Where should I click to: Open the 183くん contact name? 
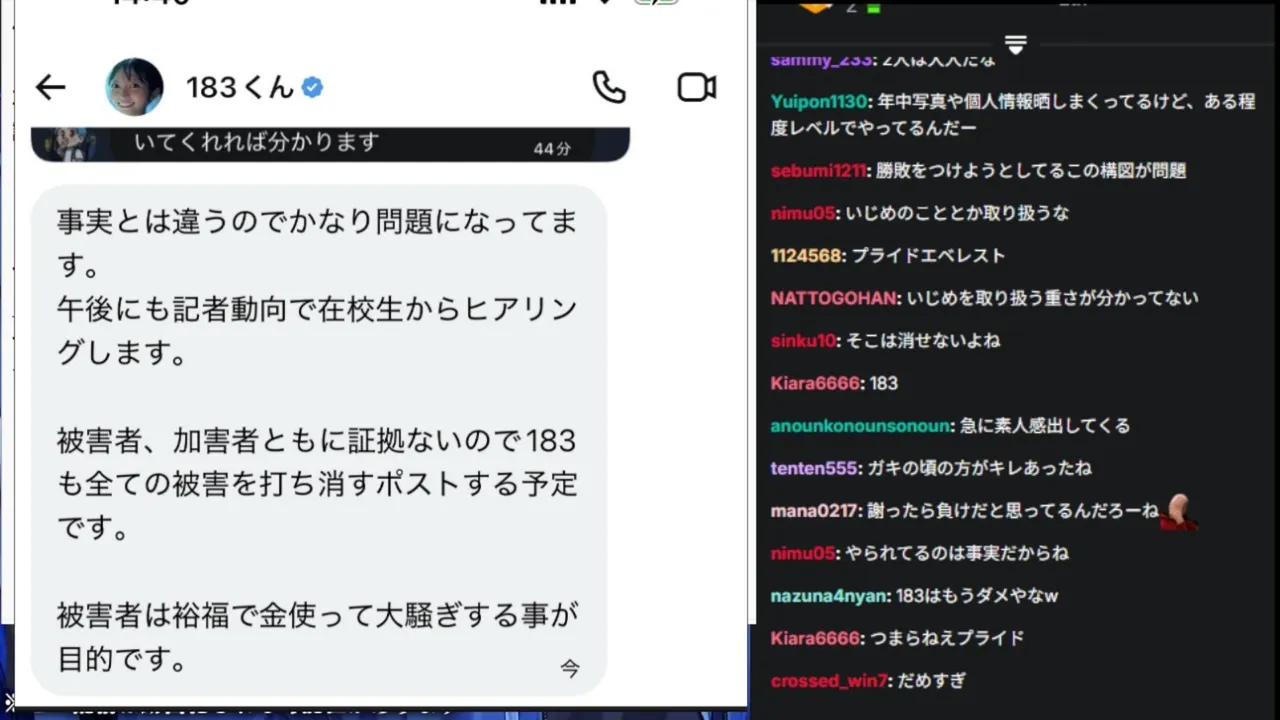240,88
